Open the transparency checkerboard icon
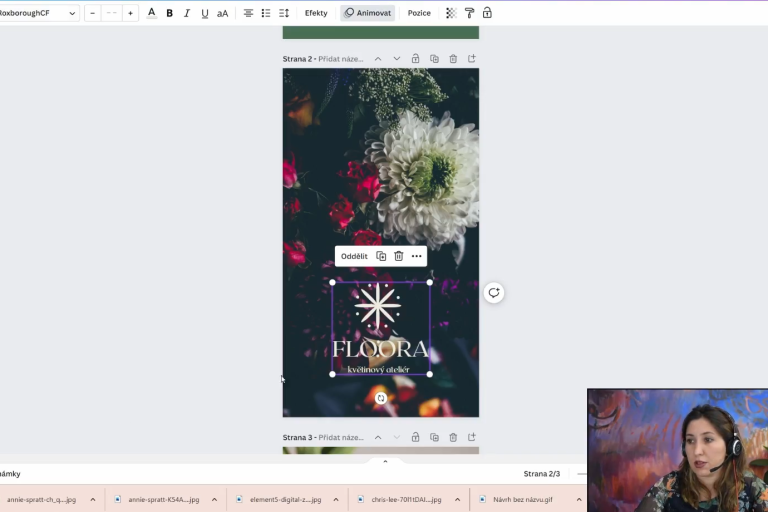 point(451,13)
